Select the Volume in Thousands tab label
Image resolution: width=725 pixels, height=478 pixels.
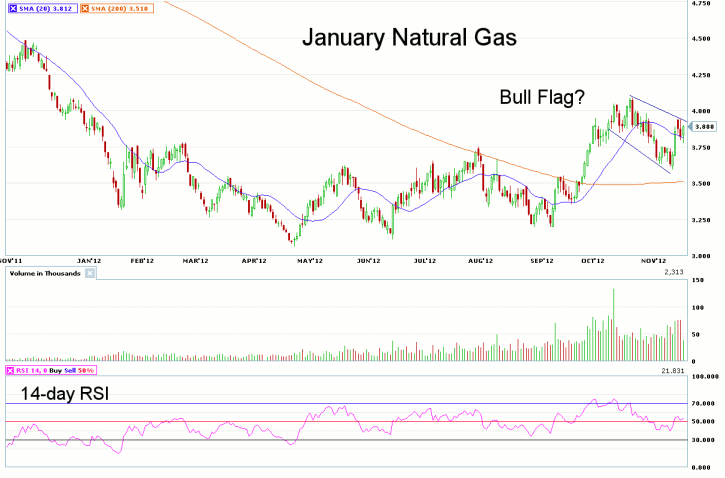(x=44, y=272)
